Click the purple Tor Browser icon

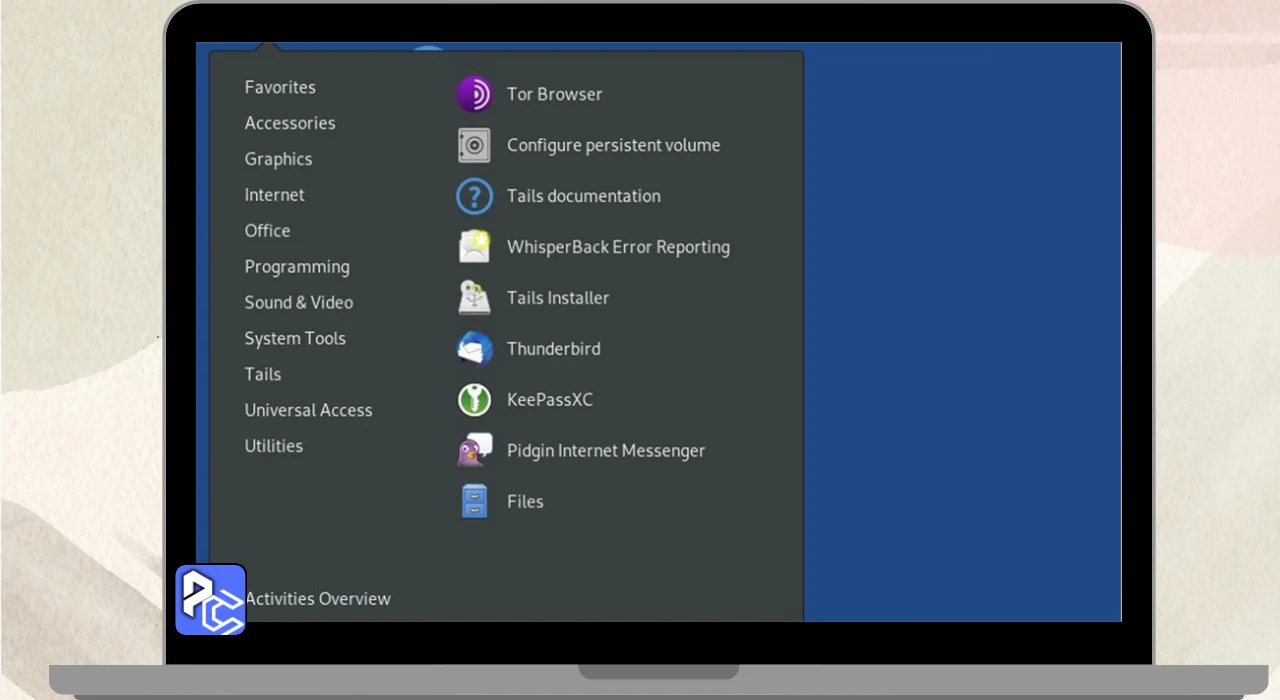pyautogui.click(x=474, y=94)
